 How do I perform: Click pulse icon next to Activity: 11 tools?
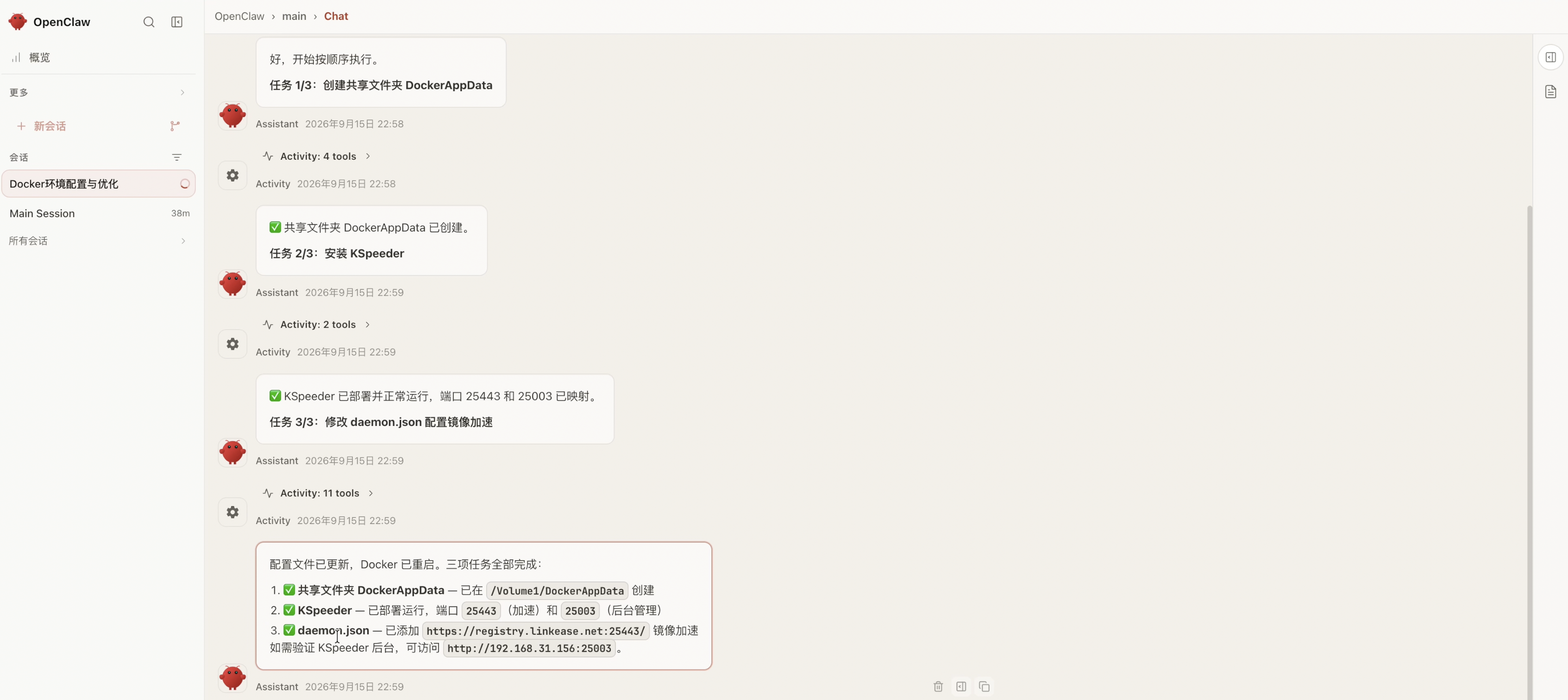(268, 494)
